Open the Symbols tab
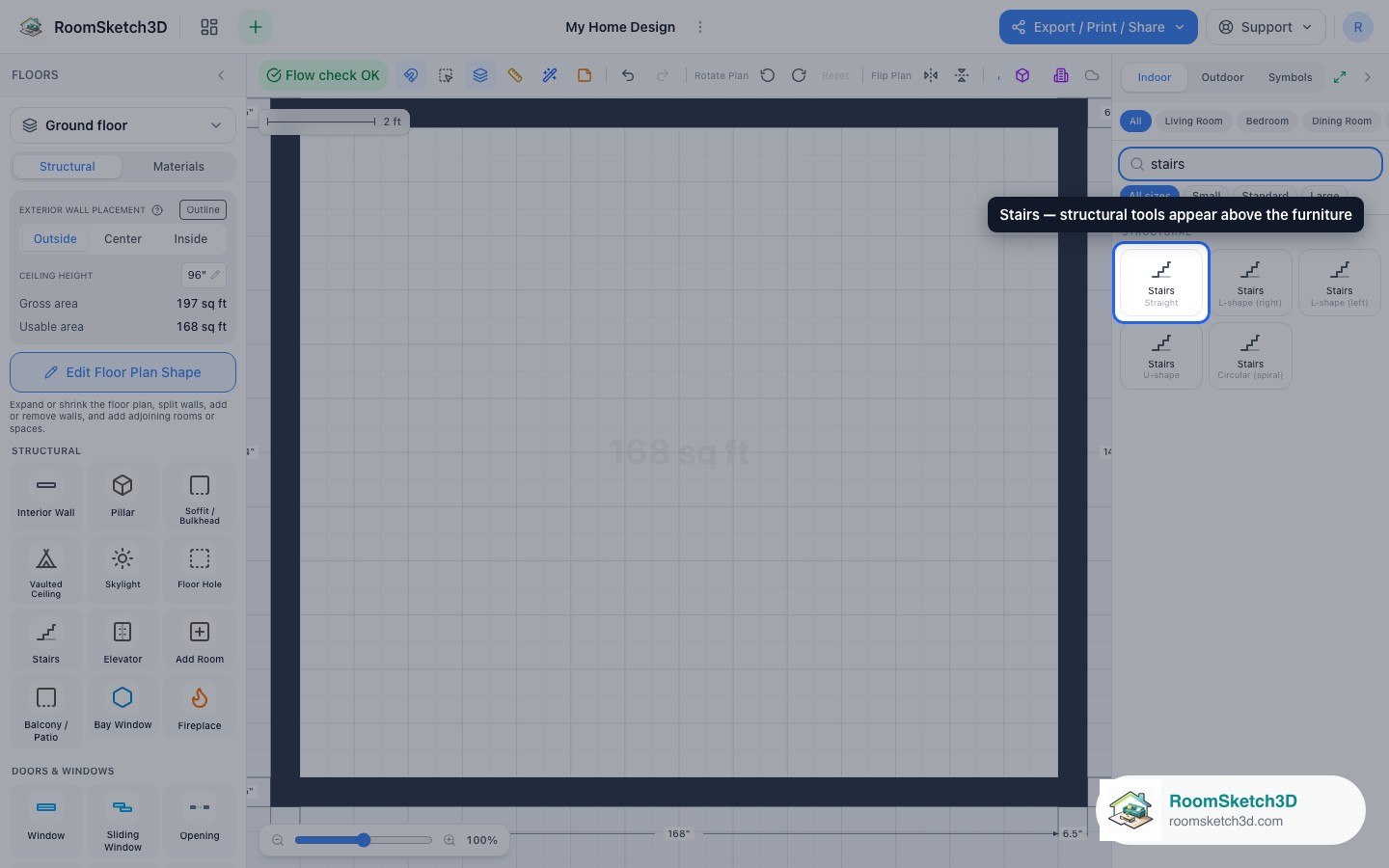This screenshot has width=1389, height=868. [x=1290, y=77]
